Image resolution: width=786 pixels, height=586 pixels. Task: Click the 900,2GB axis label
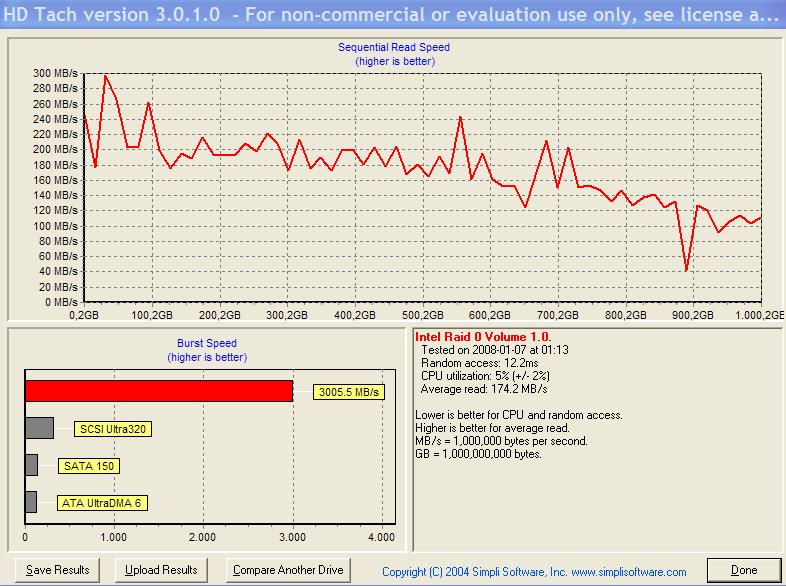[x=693, y=315]
